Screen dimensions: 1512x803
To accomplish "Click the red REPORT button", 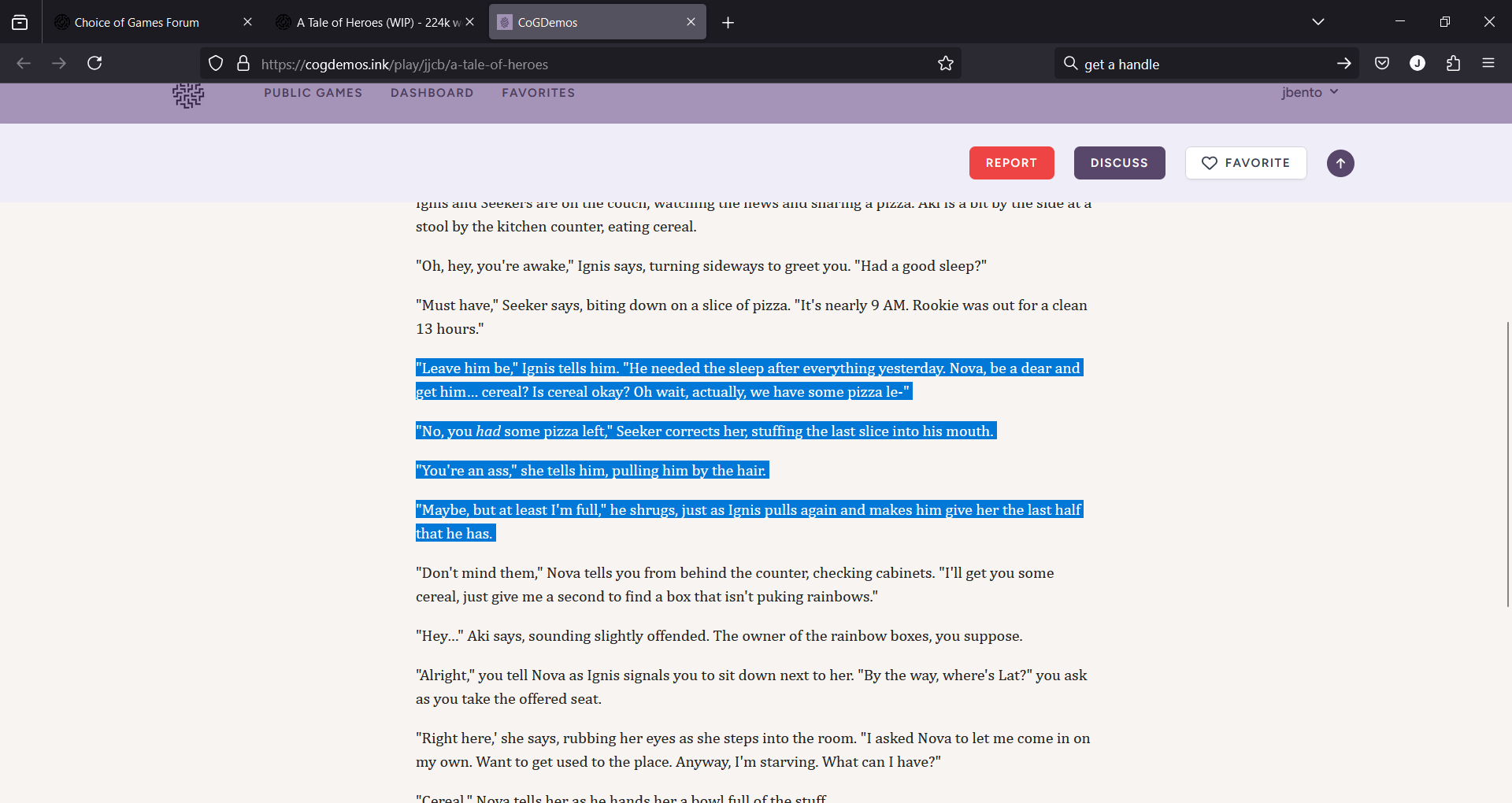I will coord(1011,163).
